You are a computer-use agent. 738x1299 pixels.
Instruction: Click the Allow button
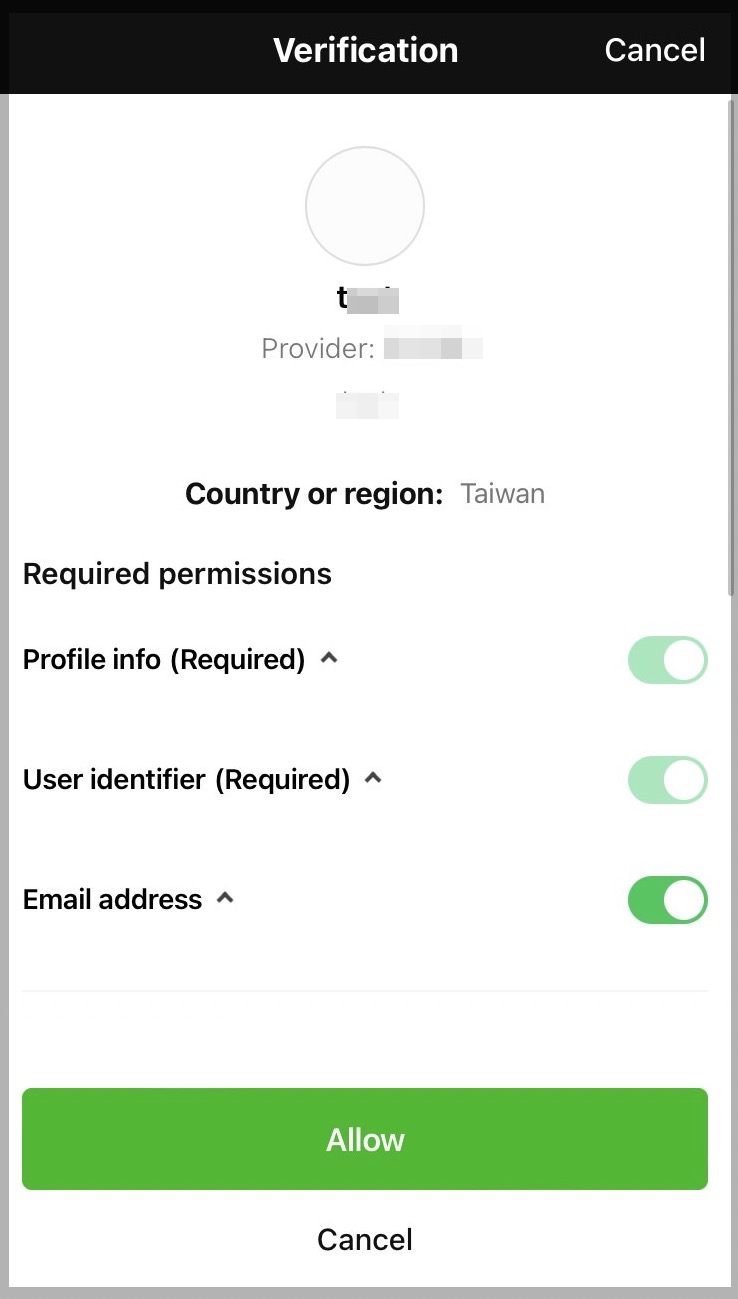pyautogui.click(x=365, y=1139)
